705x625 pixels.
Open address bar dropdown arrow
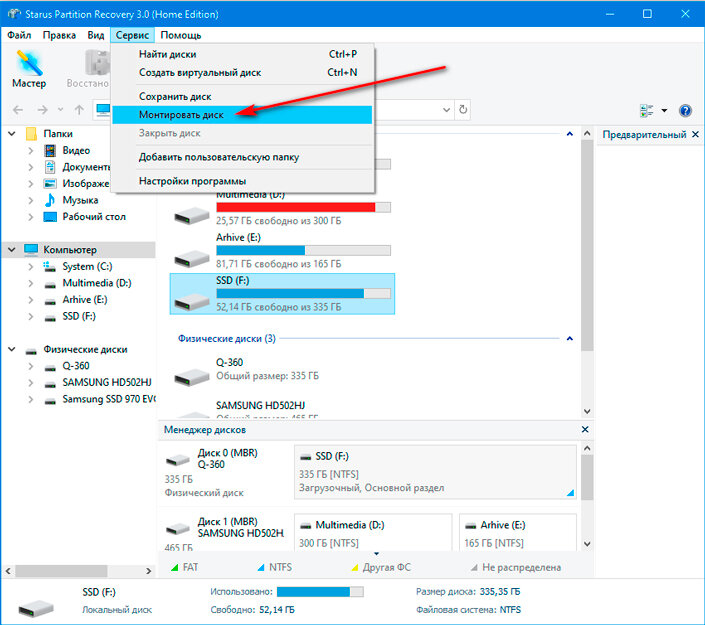[446, 110]
